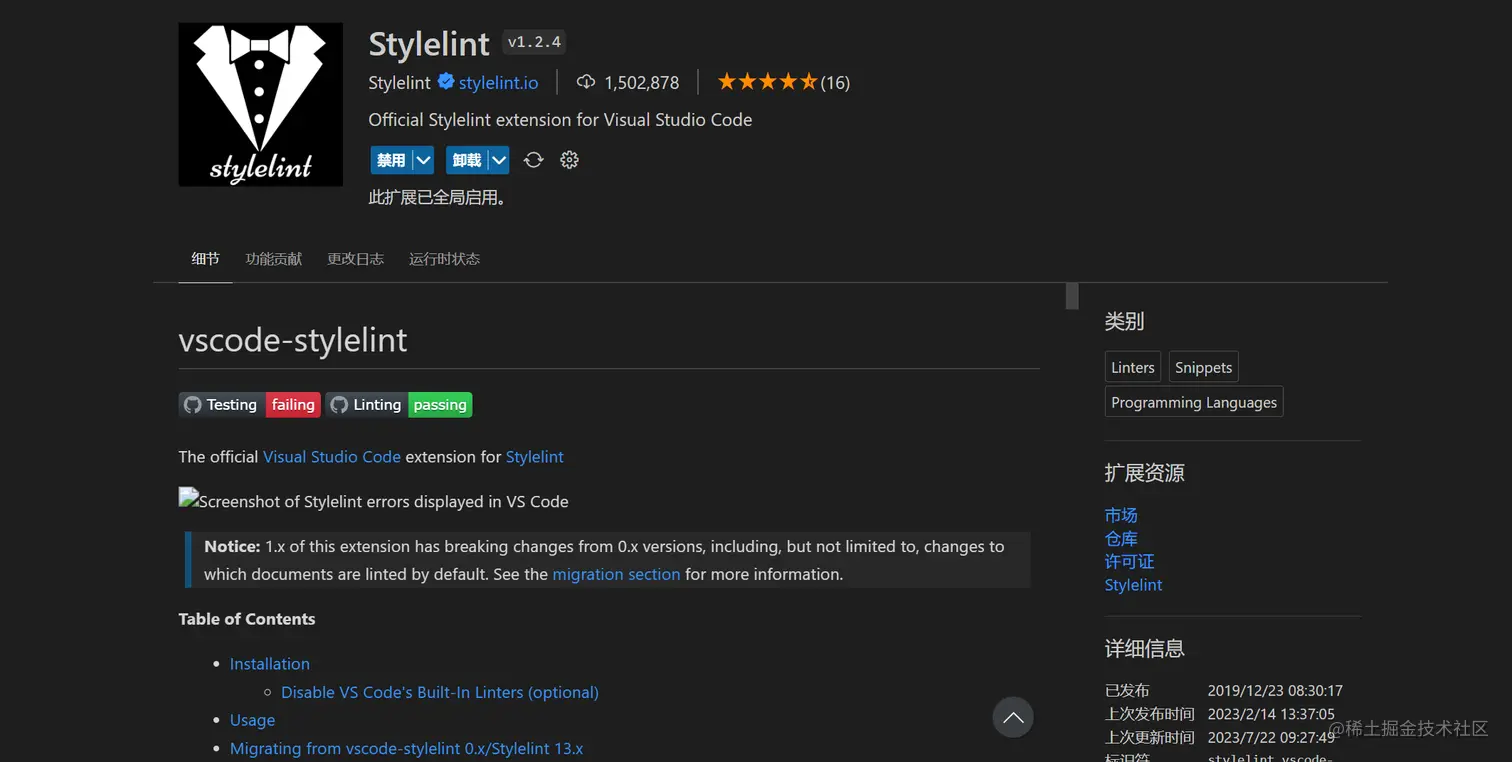Expand the 禁用 dropdown arrow
The height and width of the screenshot is (762, 1512).
(424, 160)
